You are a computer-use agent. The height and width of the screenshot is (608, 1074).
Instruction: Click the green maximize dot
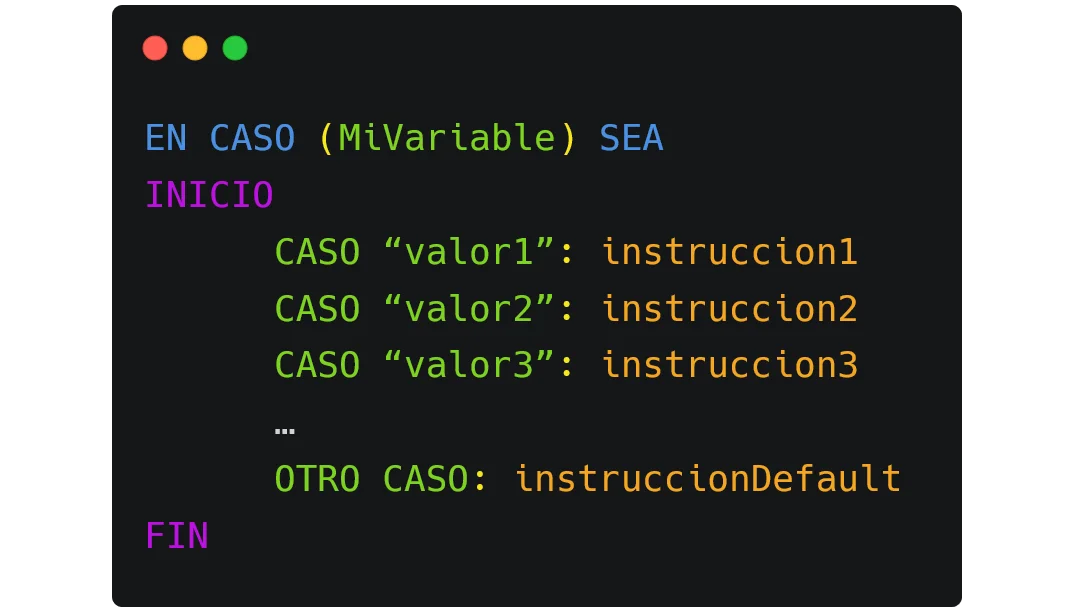pos(235,48)
